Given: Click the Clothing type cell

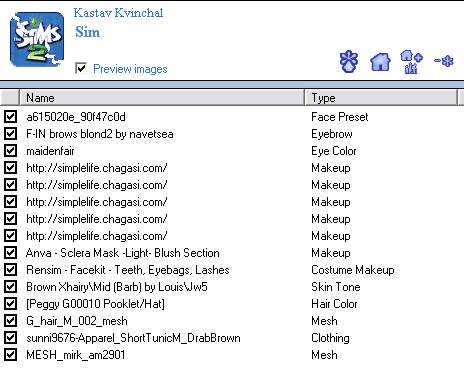Looking at the screenshot, I should tap(330, 338).
